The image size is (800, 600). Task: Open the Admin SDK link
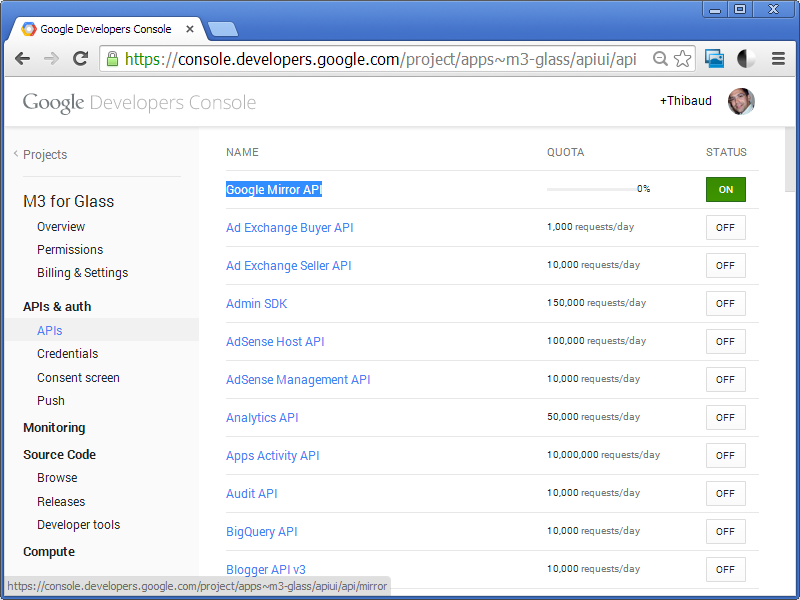pos(256,304)
